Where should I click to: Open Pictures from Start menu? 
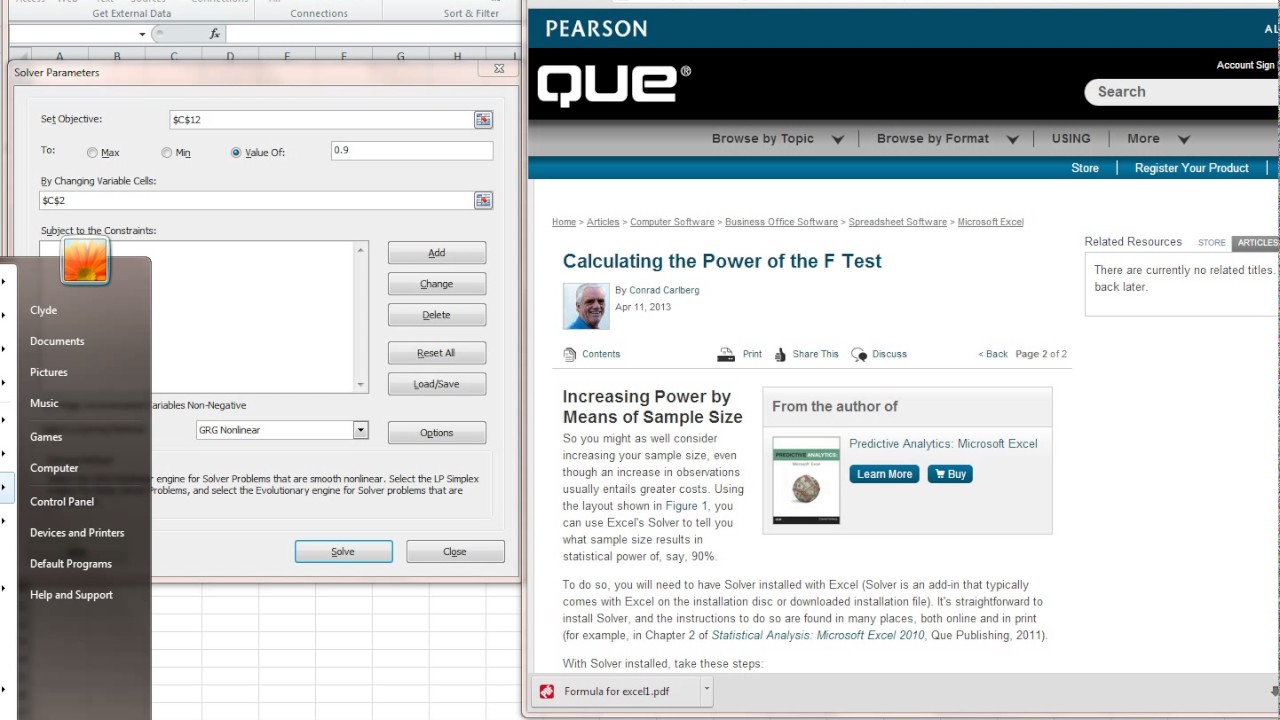click(x=49, y=372)
